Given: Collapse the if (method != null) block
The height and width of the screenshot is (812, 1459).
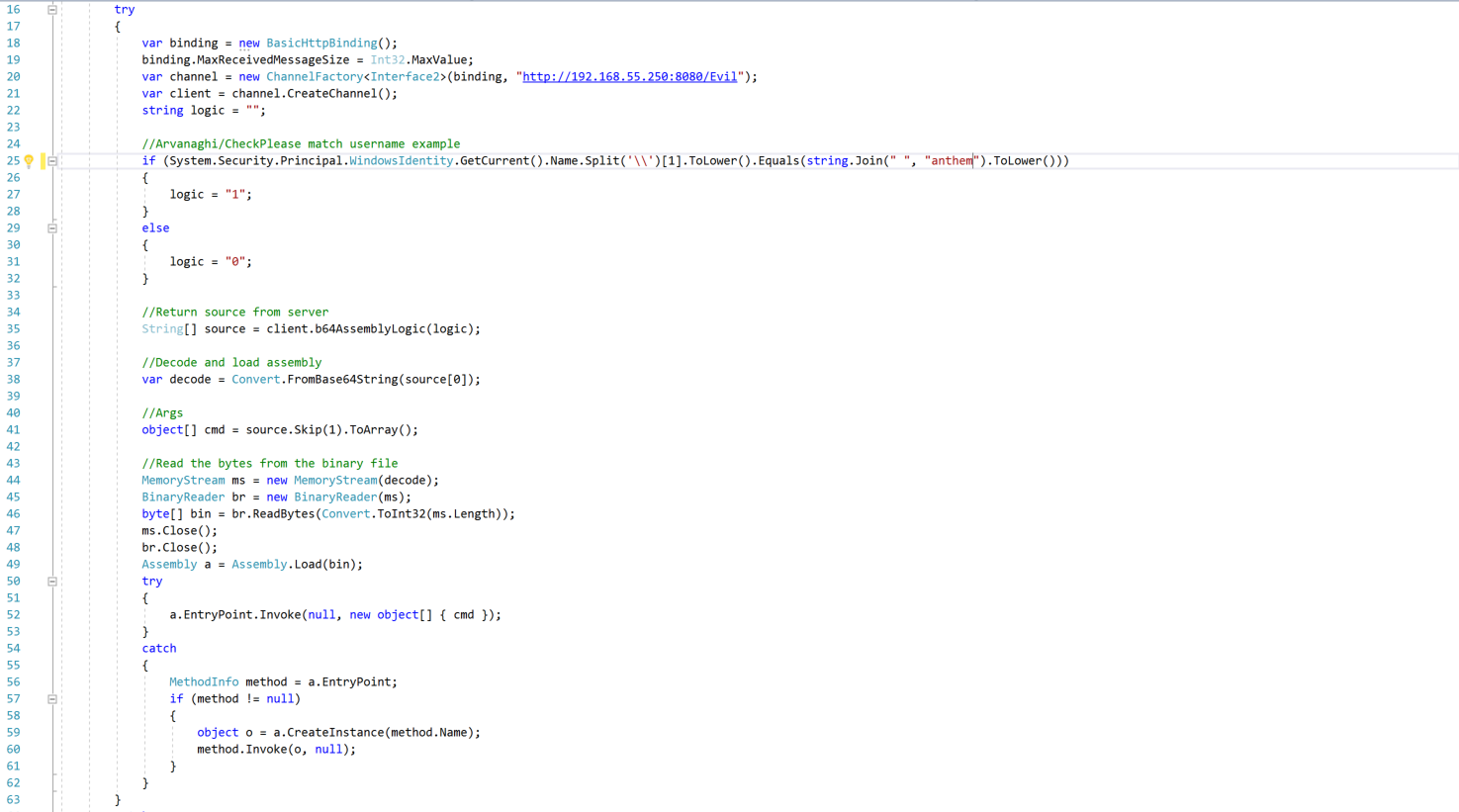Looking at the screenshot, I should (x=52, y=699).
